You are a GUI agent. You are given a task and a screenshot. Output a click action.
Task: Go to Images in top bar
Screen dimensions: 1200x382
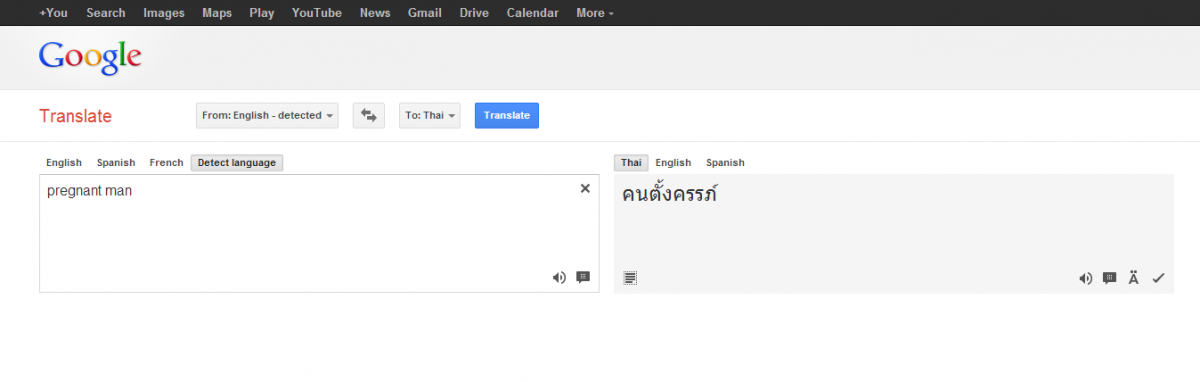pos(164,13)
